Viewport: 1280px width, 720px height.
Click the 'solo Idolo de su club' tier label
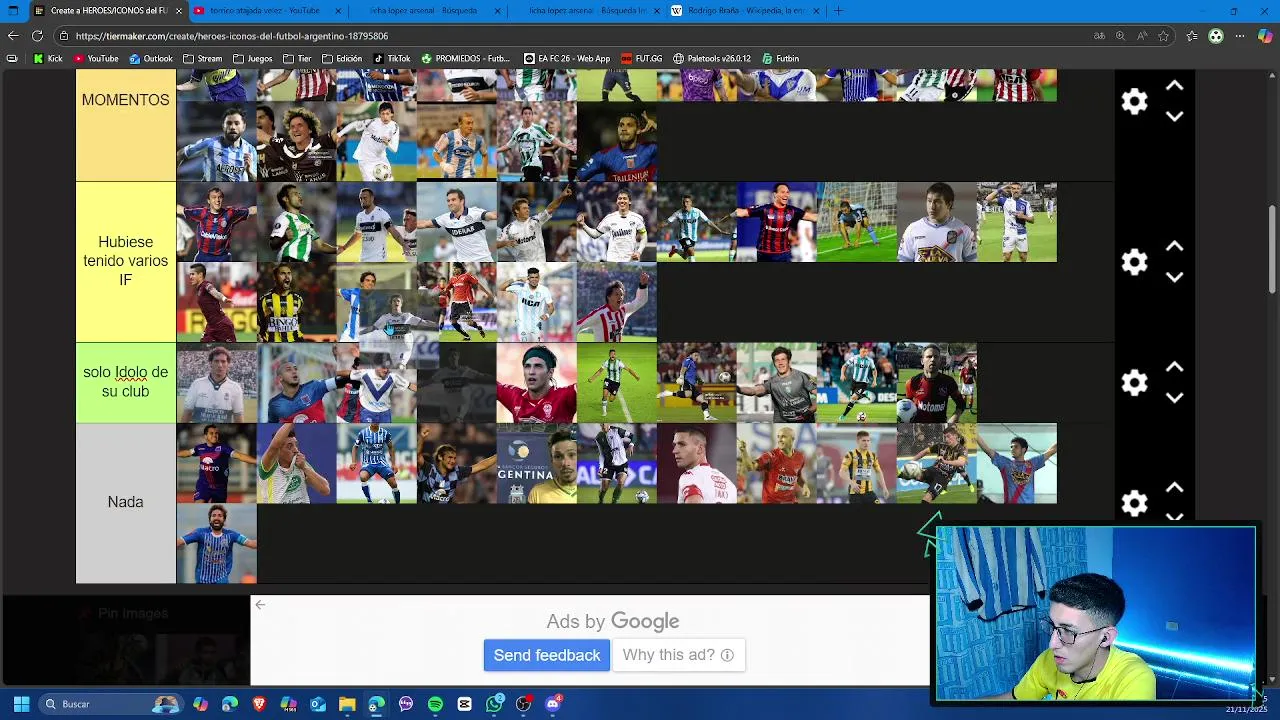126,382
